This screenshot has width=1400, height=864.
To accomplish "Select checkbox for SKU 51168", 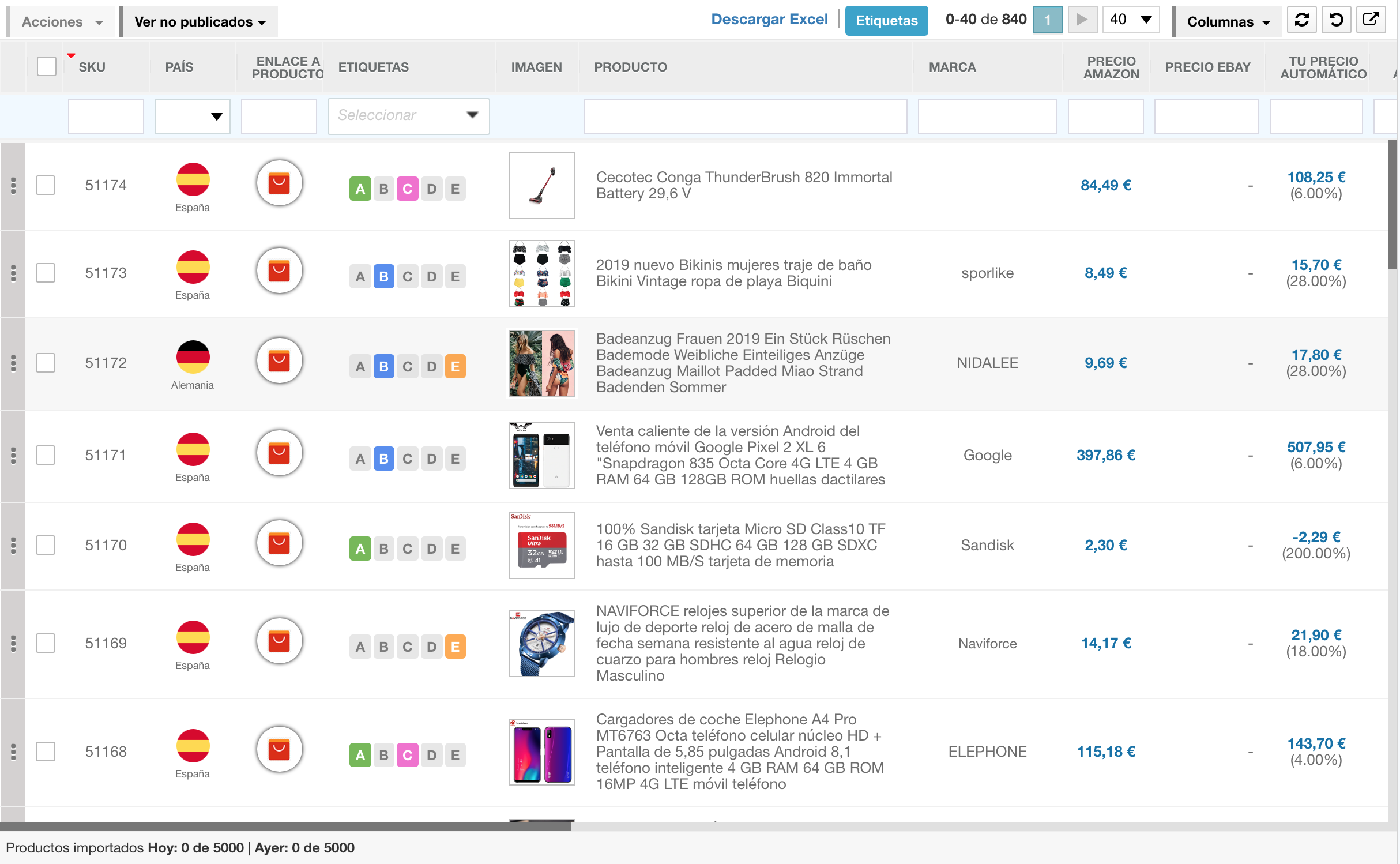I will click(46, 752).
